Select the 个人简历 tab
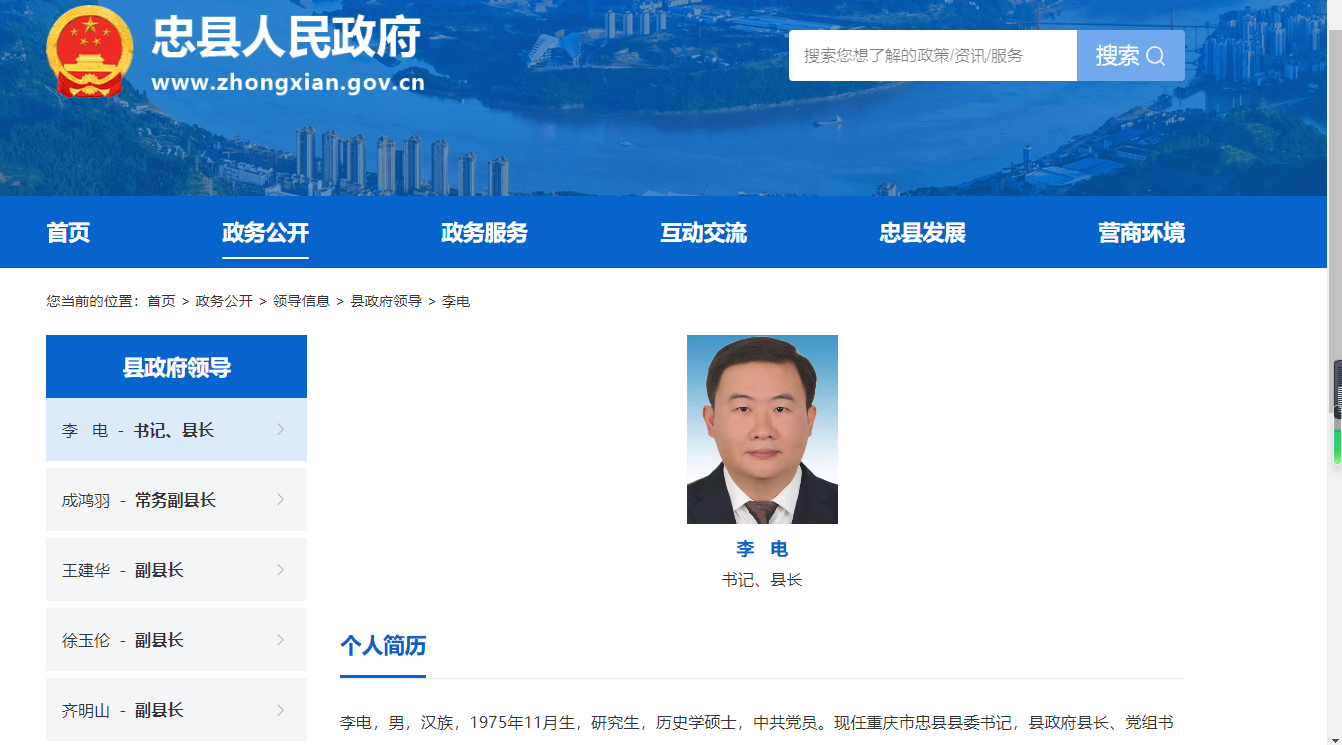Image resolution: width=1342 pixels, height=745 pixels. pos(382,647)
